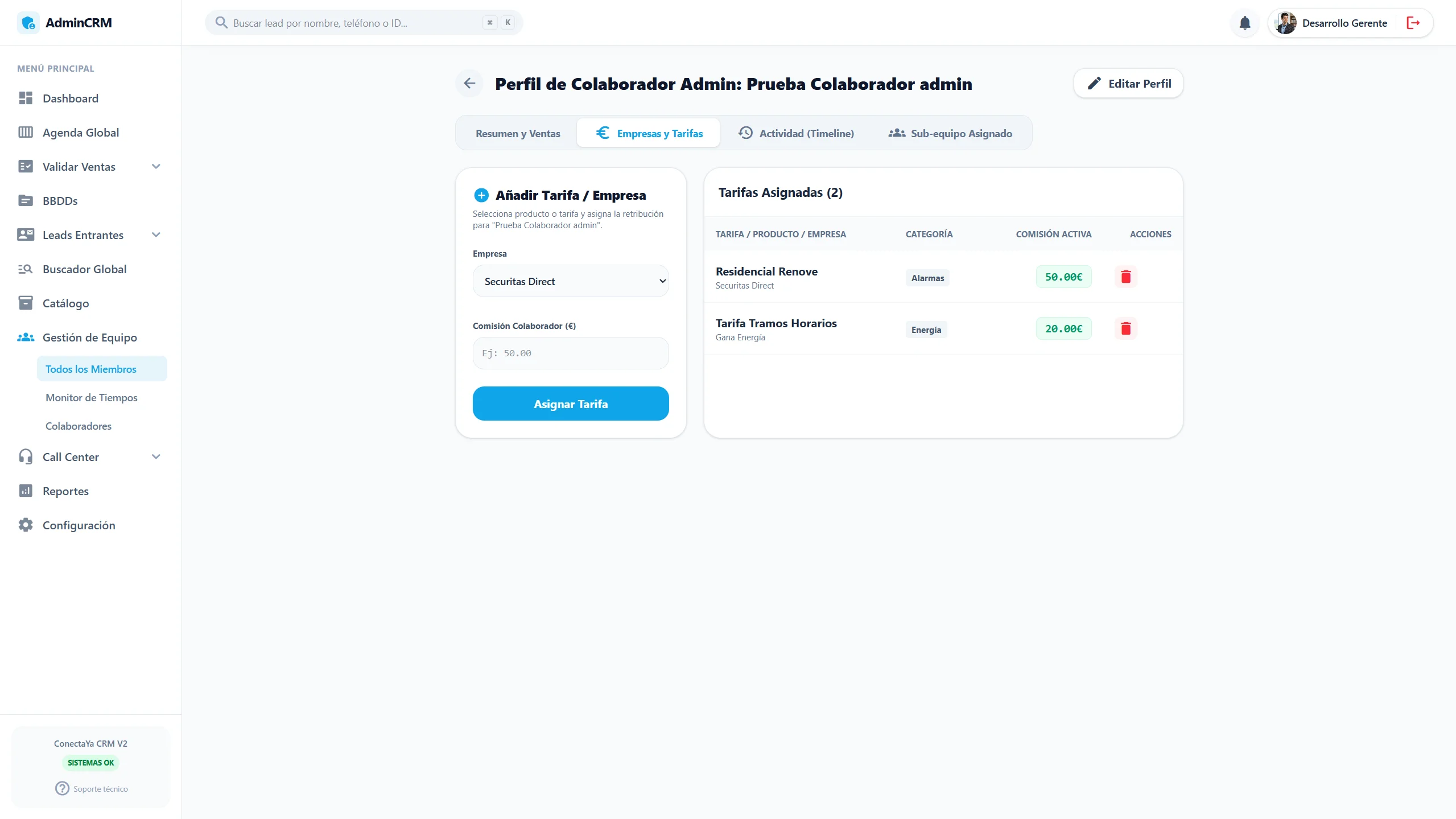
Task: Open Colaboradores submenu item
Action: (102, 426)
